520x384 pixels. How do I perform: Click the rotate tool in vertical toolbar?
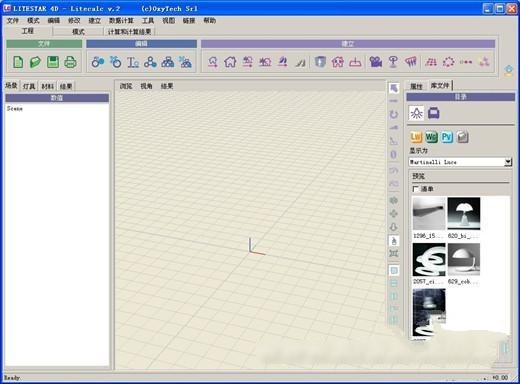394,115
